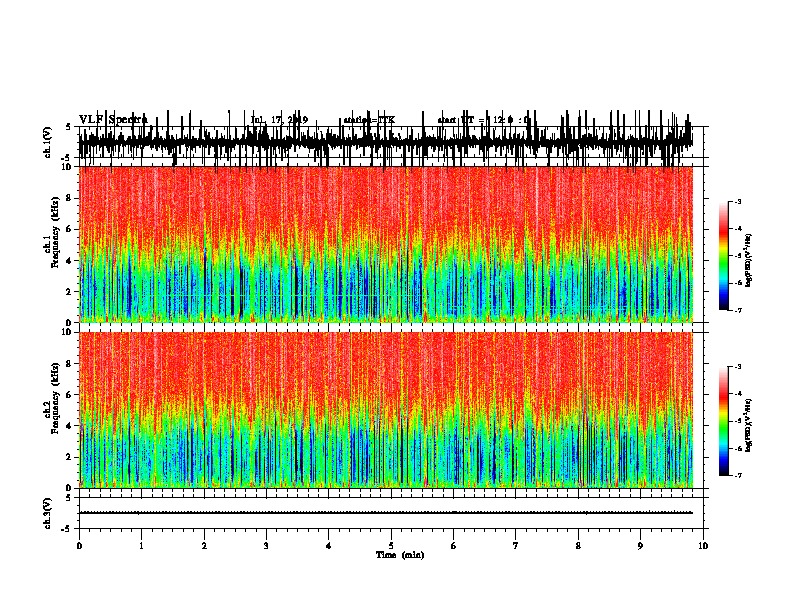This screenshot has height=612, width=792.
Task: Click the time-axis tick label '9'
Action: (640, 546)
